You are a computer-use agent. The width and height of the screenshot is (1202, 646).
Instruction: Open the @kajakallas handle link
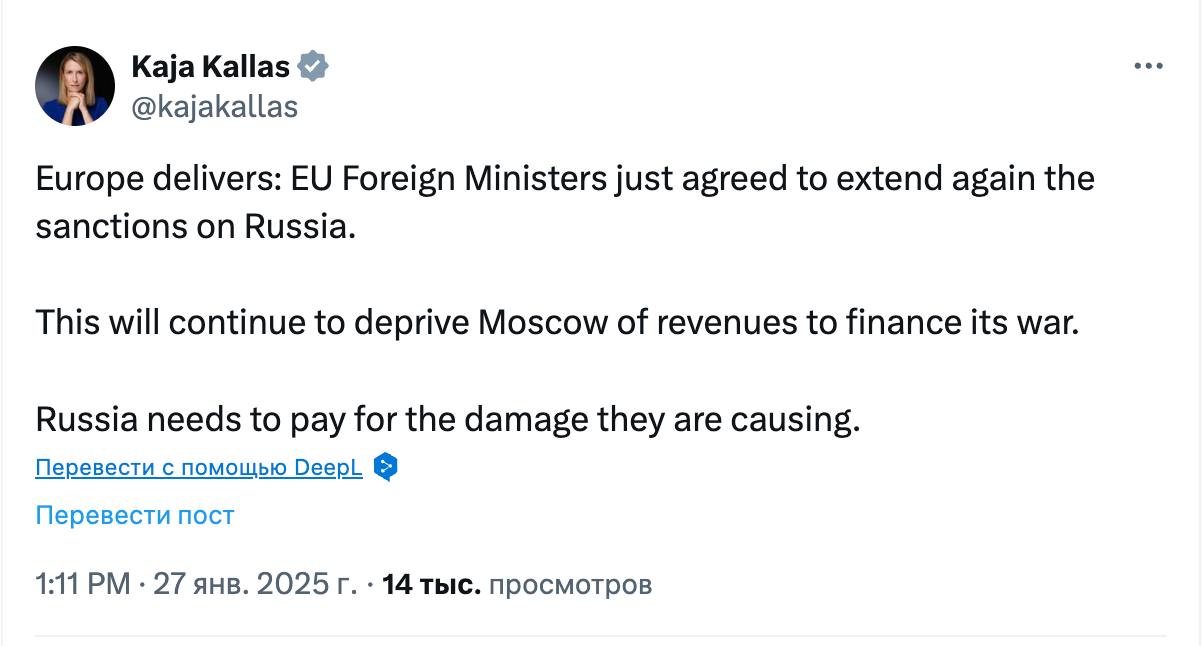pyautogui.click(x=214, y=107)
